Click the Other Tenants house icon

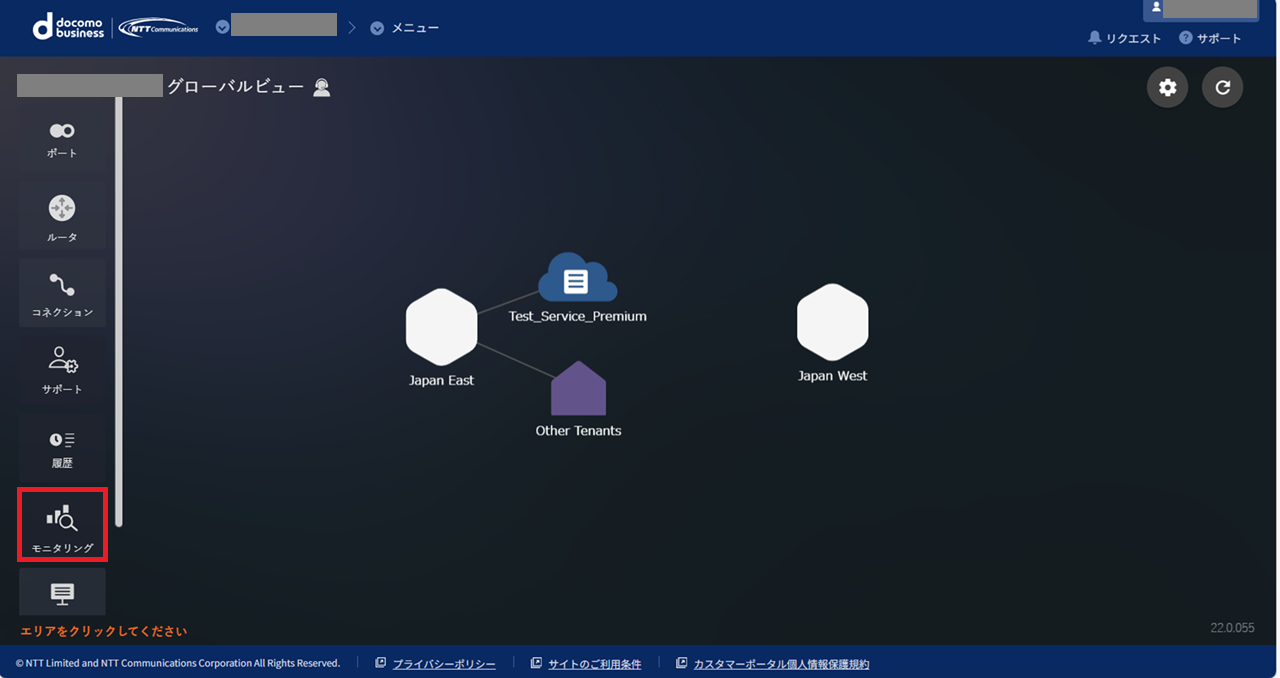click(578, 390)
